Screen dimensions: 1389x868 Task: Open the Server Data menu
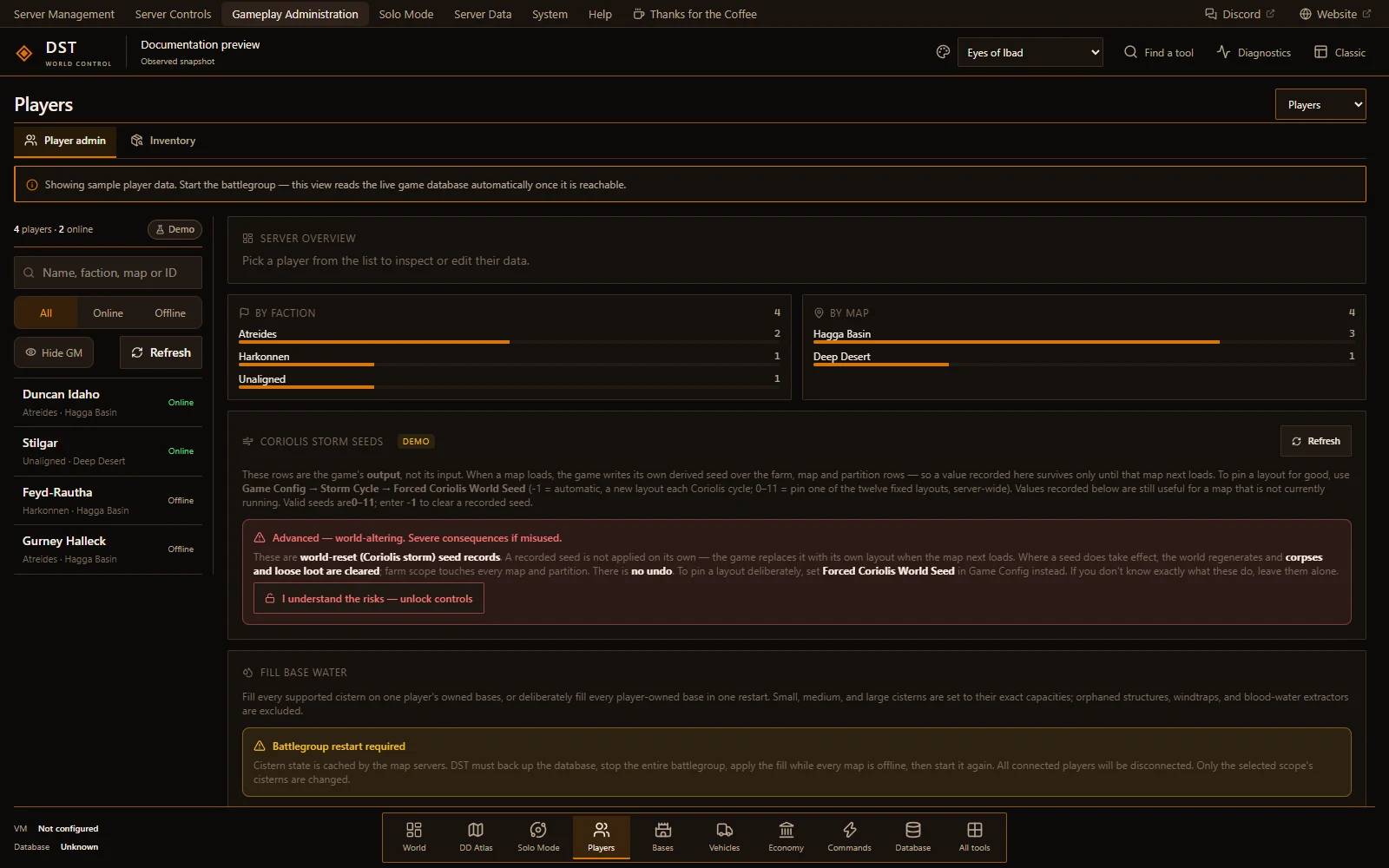483,14
